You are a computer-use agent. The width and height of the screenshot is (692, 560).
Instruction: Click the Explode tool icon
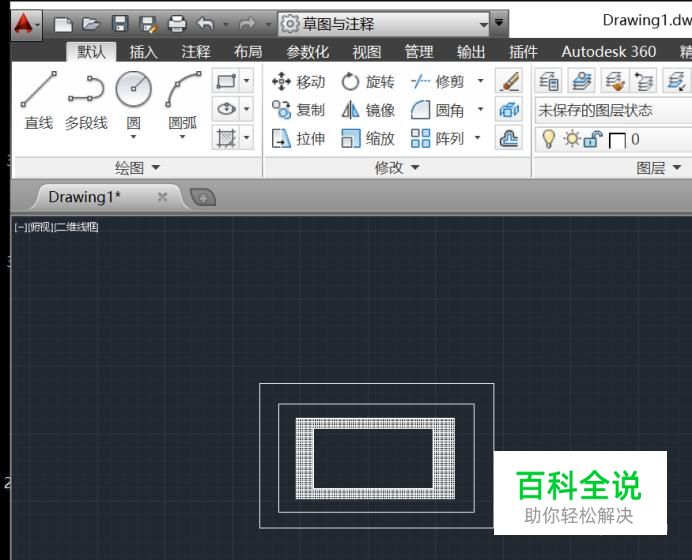(x=509, y=109)
